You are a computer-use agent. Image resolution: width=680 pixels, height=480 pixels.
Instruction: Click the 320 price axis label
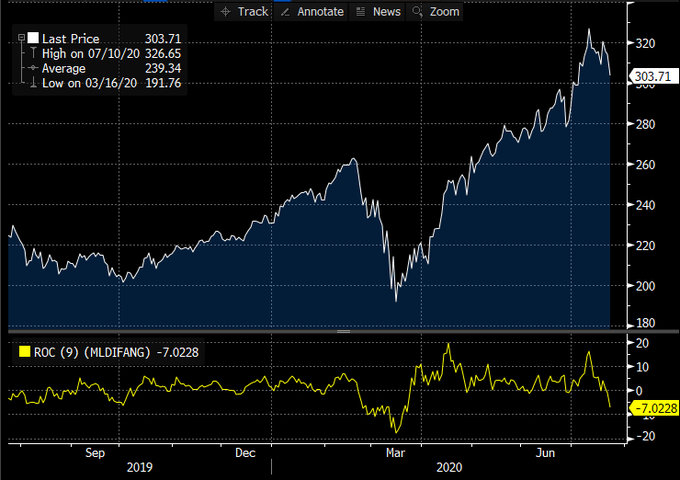[646, 43]
